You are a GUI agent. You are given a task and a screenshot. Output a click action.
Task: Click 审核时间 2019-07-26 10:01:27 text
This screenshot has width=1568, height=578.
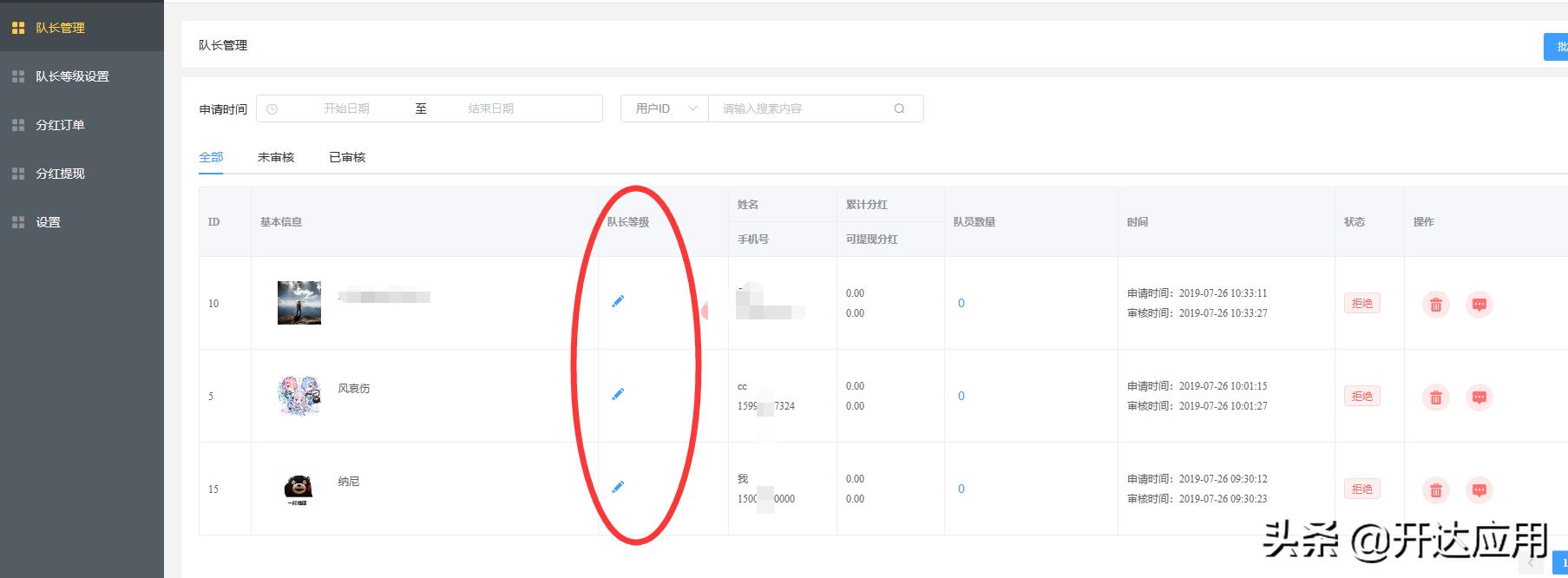1197,405
